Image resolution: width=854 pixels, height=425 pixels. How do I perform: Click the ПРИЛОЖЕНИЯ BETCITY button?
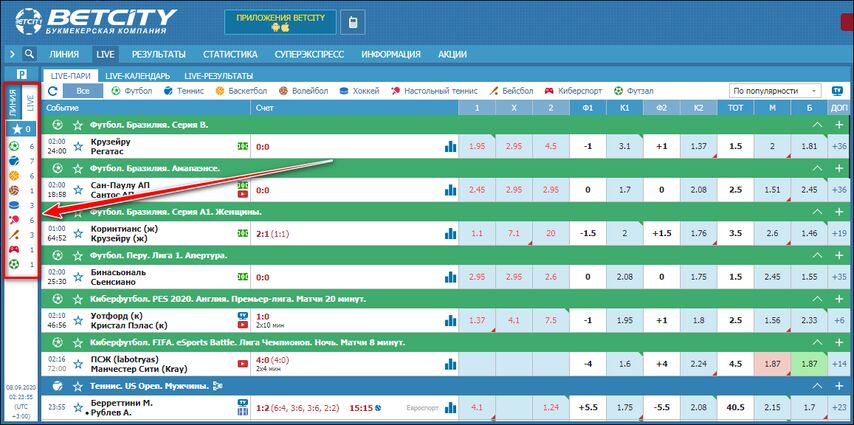pyautogui.click(x=280, y=23)
